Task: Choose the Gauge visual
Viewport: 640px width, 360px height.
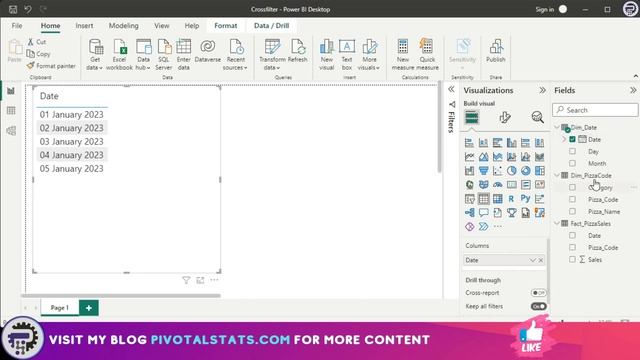Action: pyautogui.click(x=498, y=185)
